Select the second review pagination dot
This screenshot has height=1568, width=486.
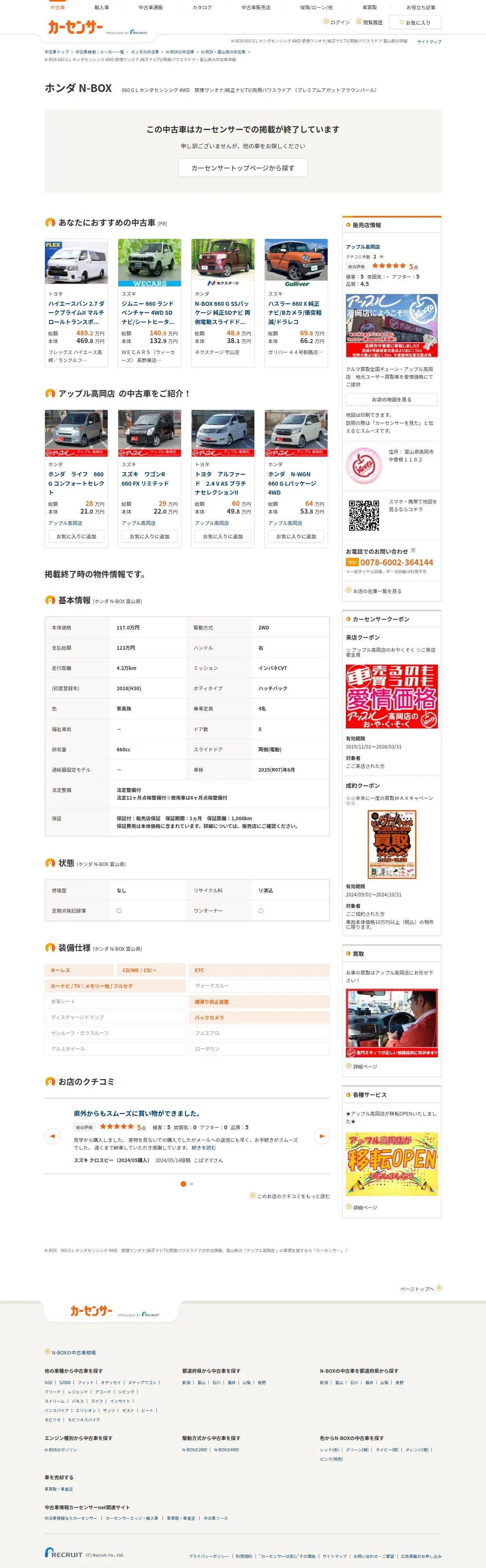pyautogui.click(x=192, y=1184)
